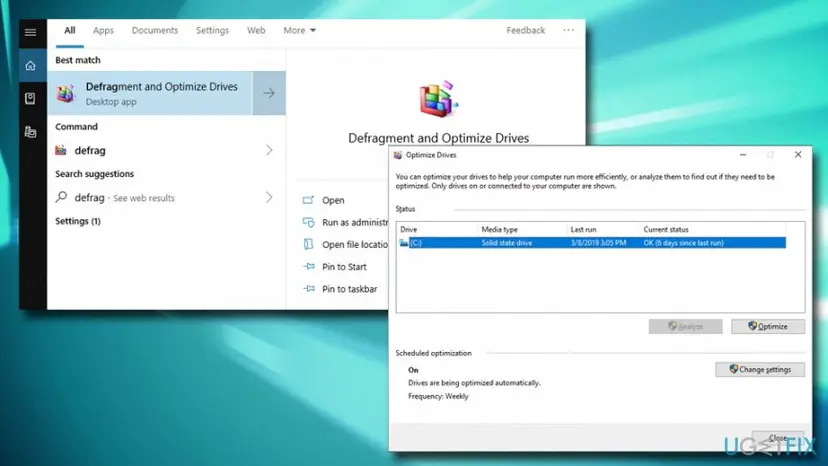Image resolution: width=828 pixels, height=466 pixels.
Task: Click the defrag command icon
Action: (61, 150)
